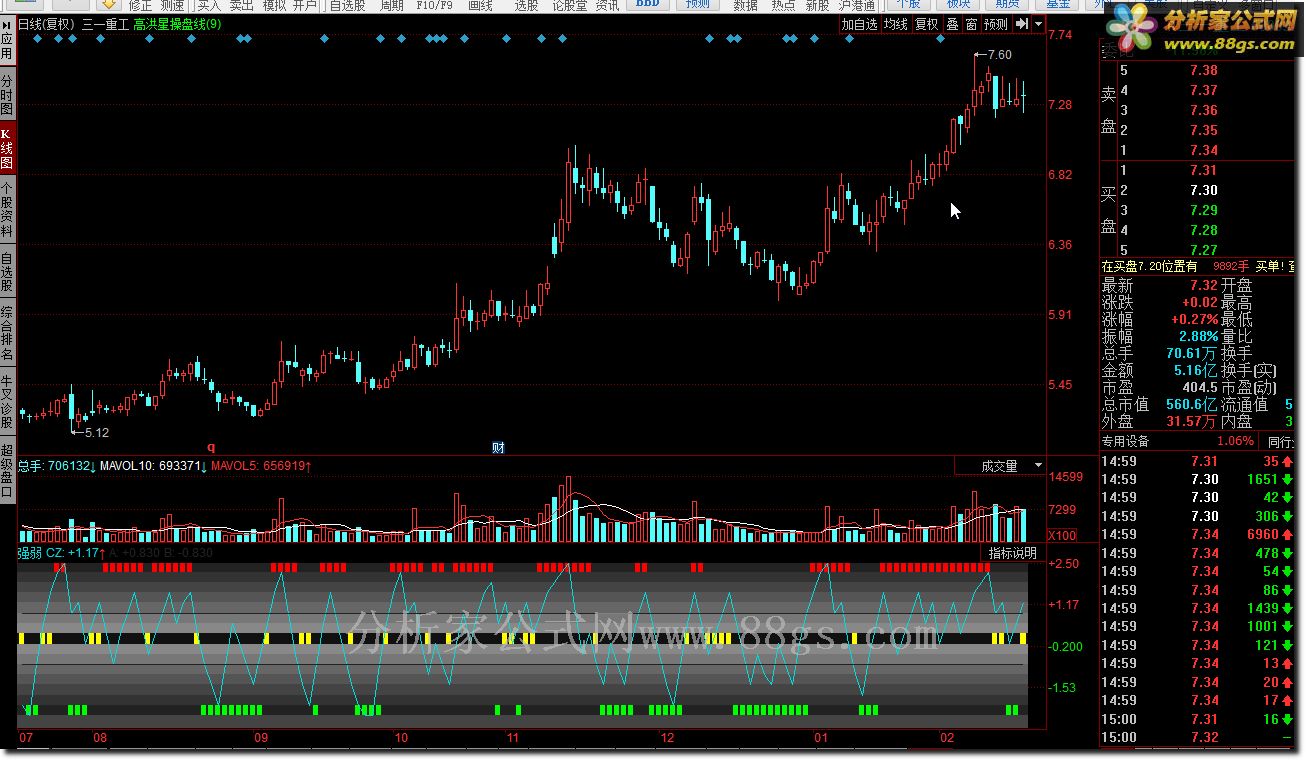
Task: Click the 指标说明 button
Action: pyautogui.click(x=1012, y=553)
